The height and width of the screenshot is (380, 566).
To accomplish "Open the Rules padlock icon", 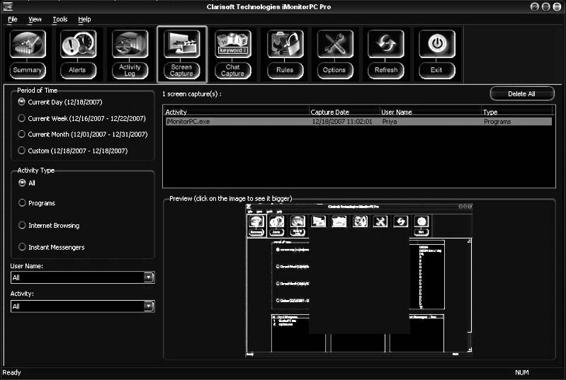I will tap(285, 44).
